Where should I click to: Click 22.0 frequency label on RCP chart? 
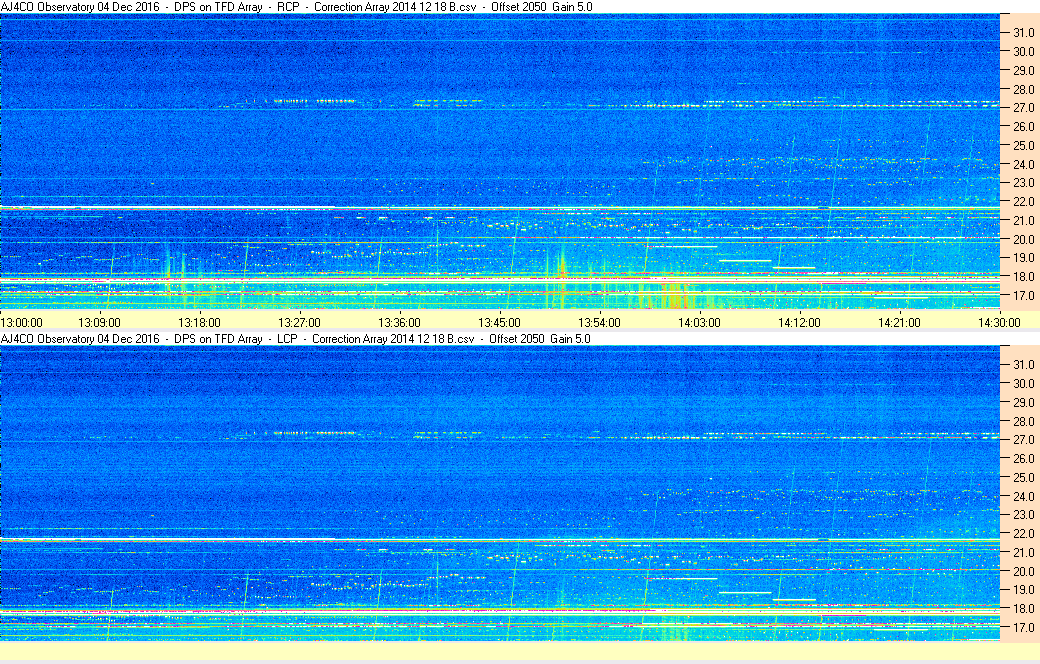[1023, 202]
